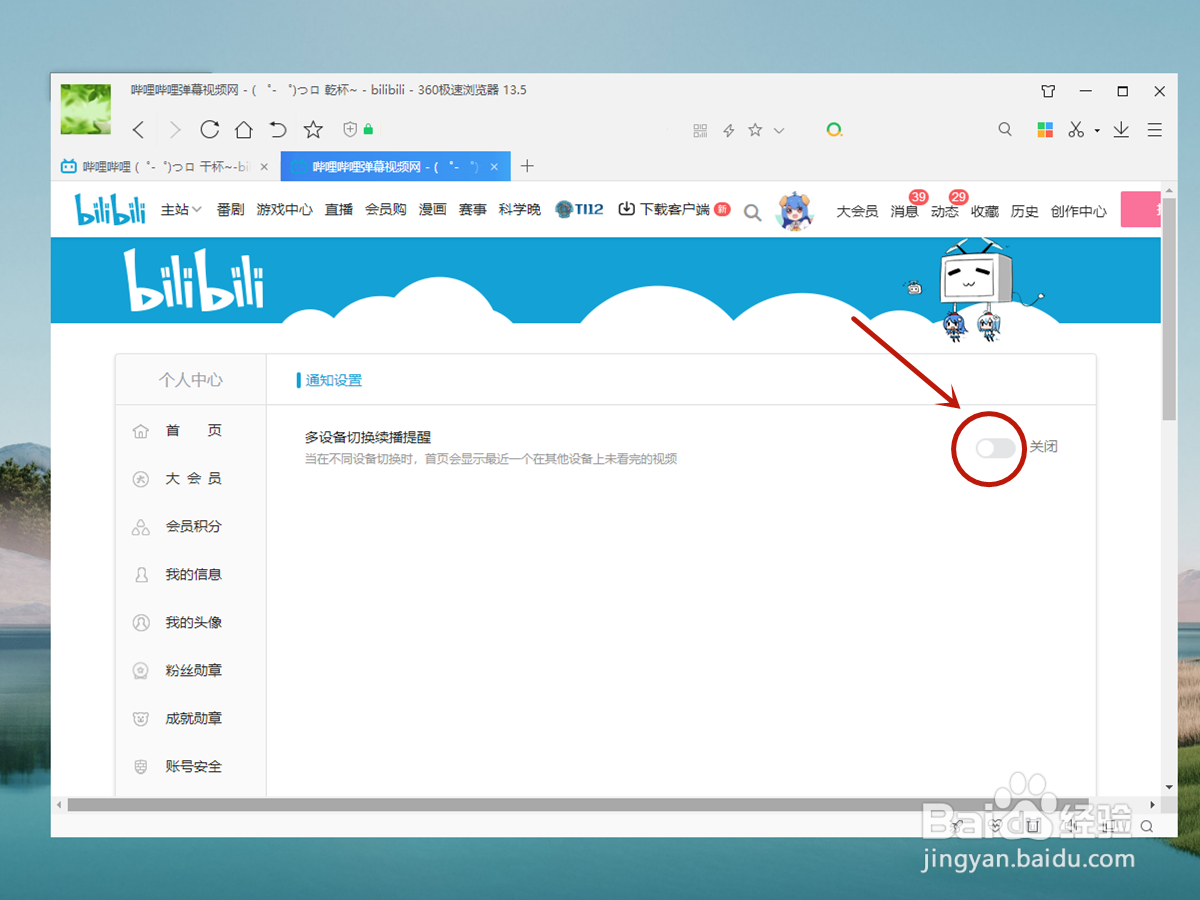Click the 个人中心 sidebar header
1200x900 pixels.
tap(191, 380)
